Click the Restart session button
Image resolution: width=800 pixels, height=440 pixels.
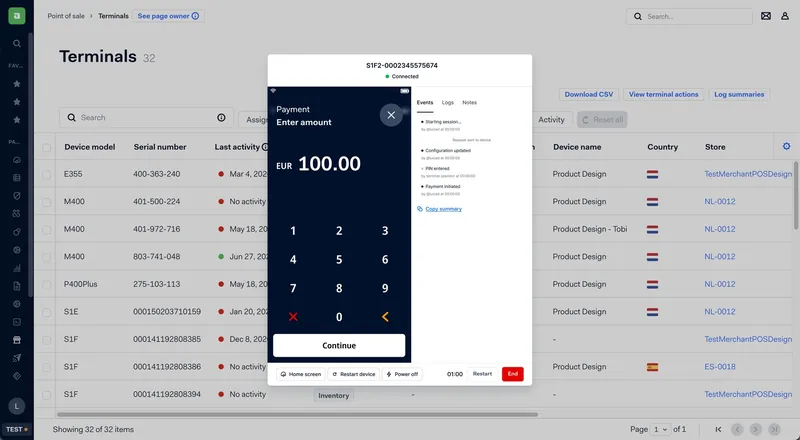(x=482, y=374)
